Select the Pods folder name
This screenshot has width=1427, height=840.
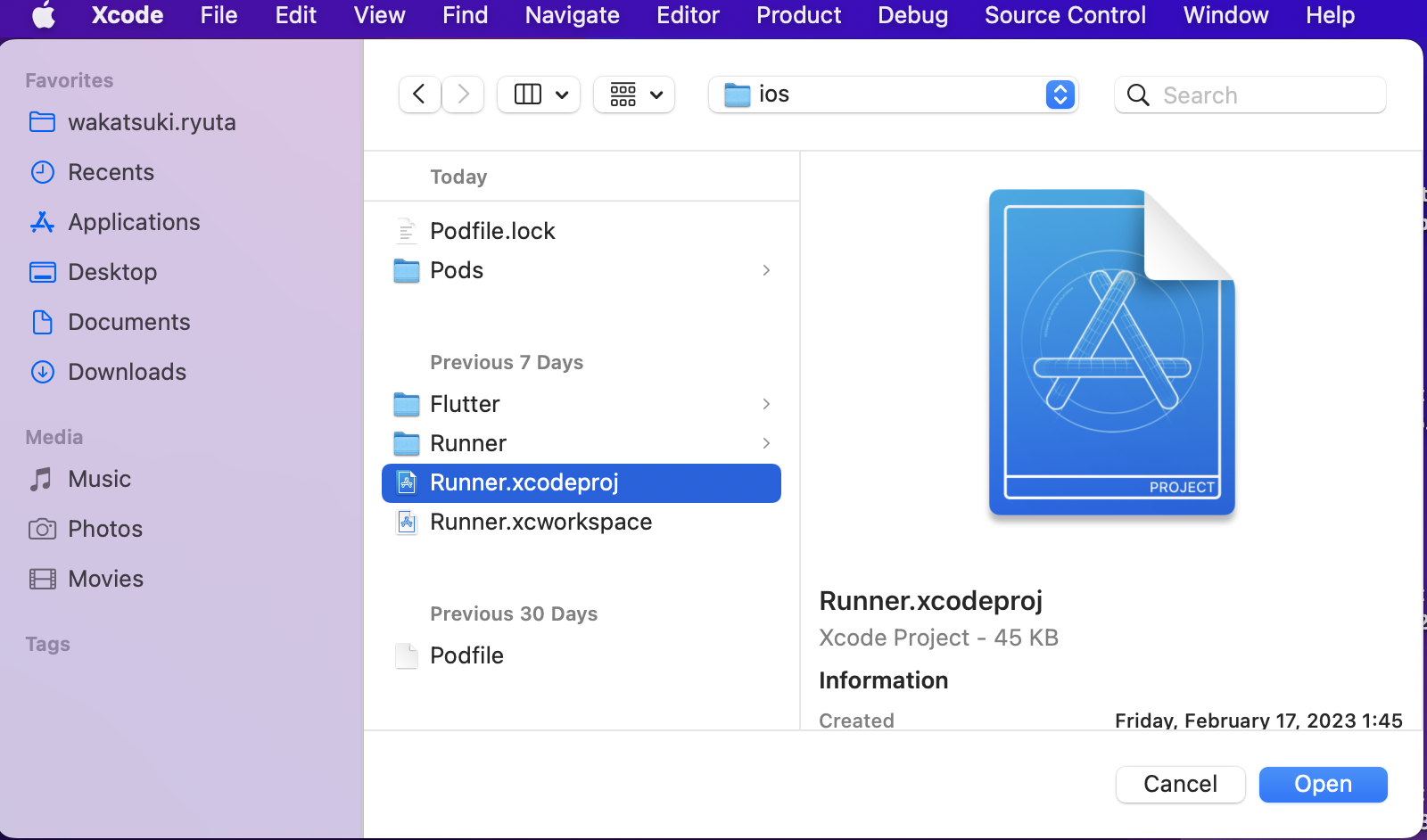[x=457, y=270]
